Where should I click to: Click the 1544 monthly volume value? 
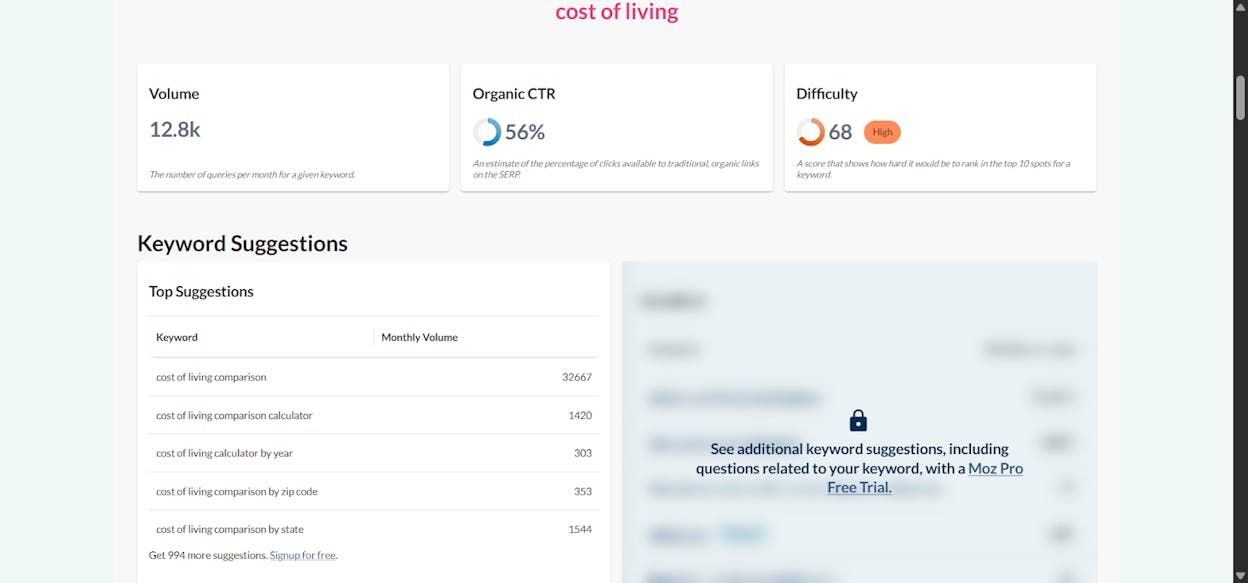click(x=580, y=529)
